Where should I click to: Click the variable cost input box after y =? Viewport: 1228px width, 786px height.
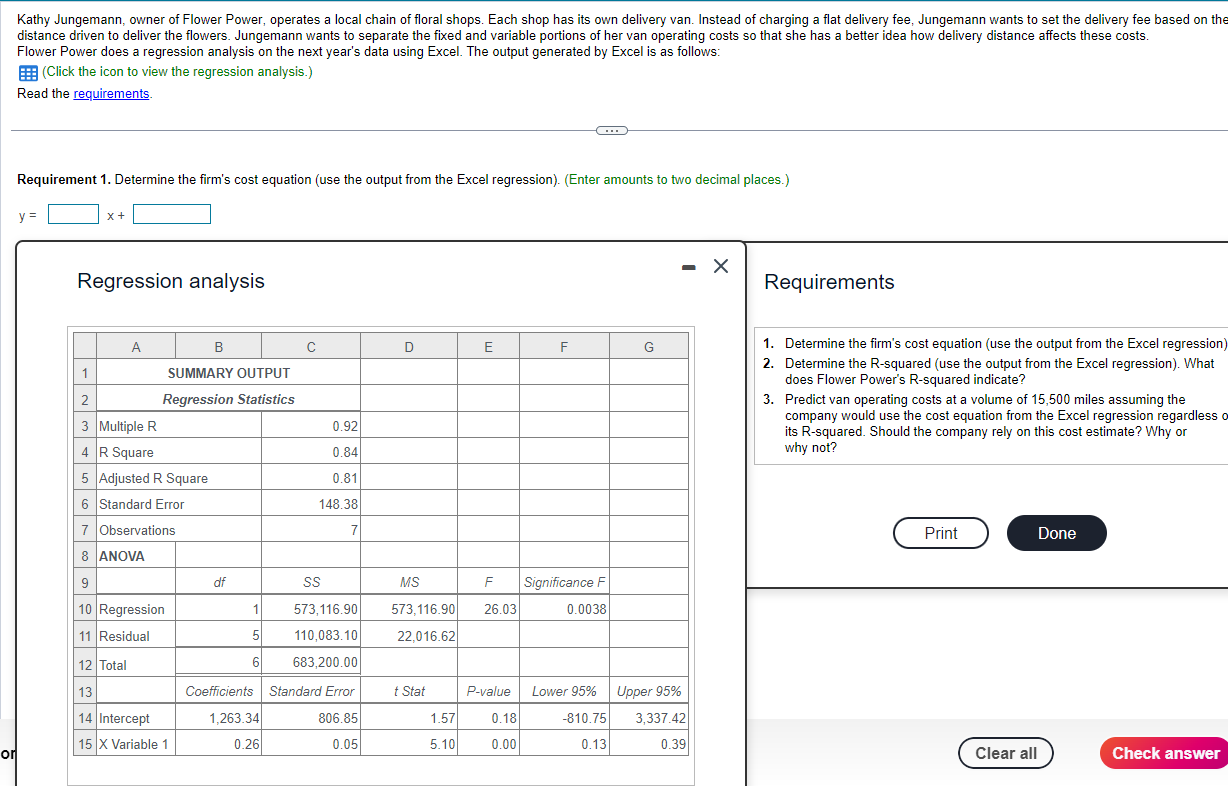pyautogui.click(x=73, y=213)
